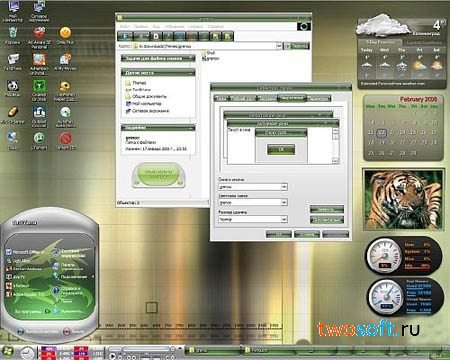Click the Log Off button in Start menu

[37, 331]
